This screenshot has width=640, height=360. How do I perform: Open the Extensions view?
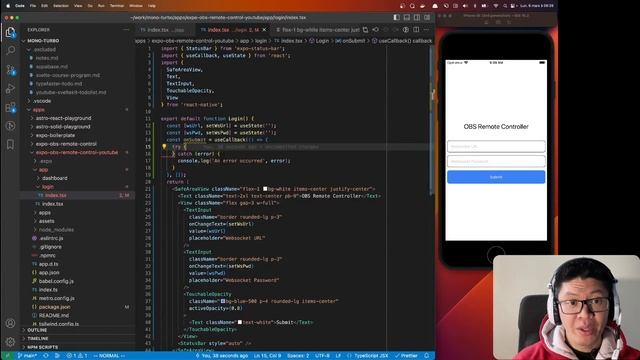tap(11, 107)
